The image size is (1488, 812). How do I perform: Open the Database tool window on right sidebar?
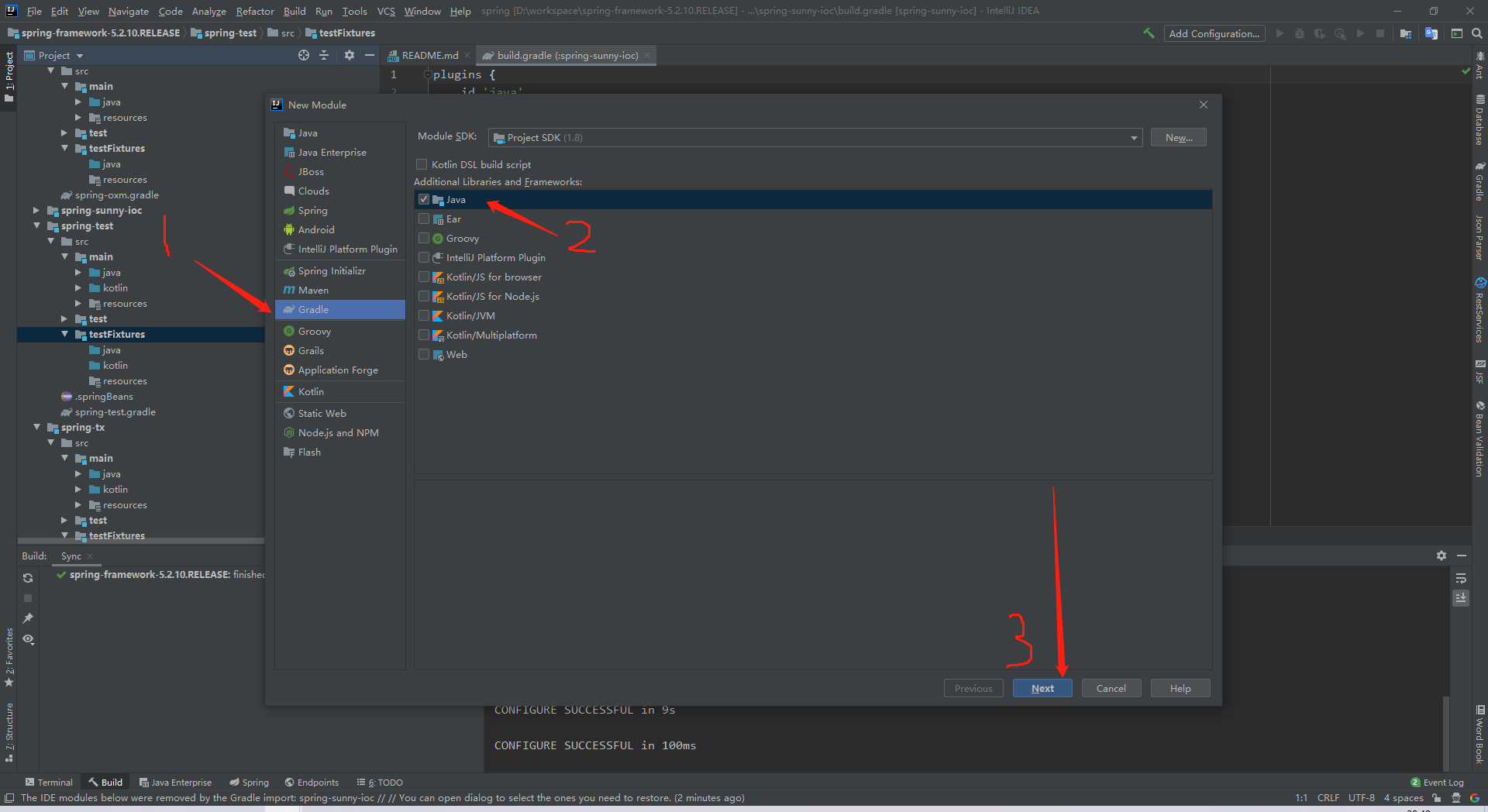click(1479, 120)
